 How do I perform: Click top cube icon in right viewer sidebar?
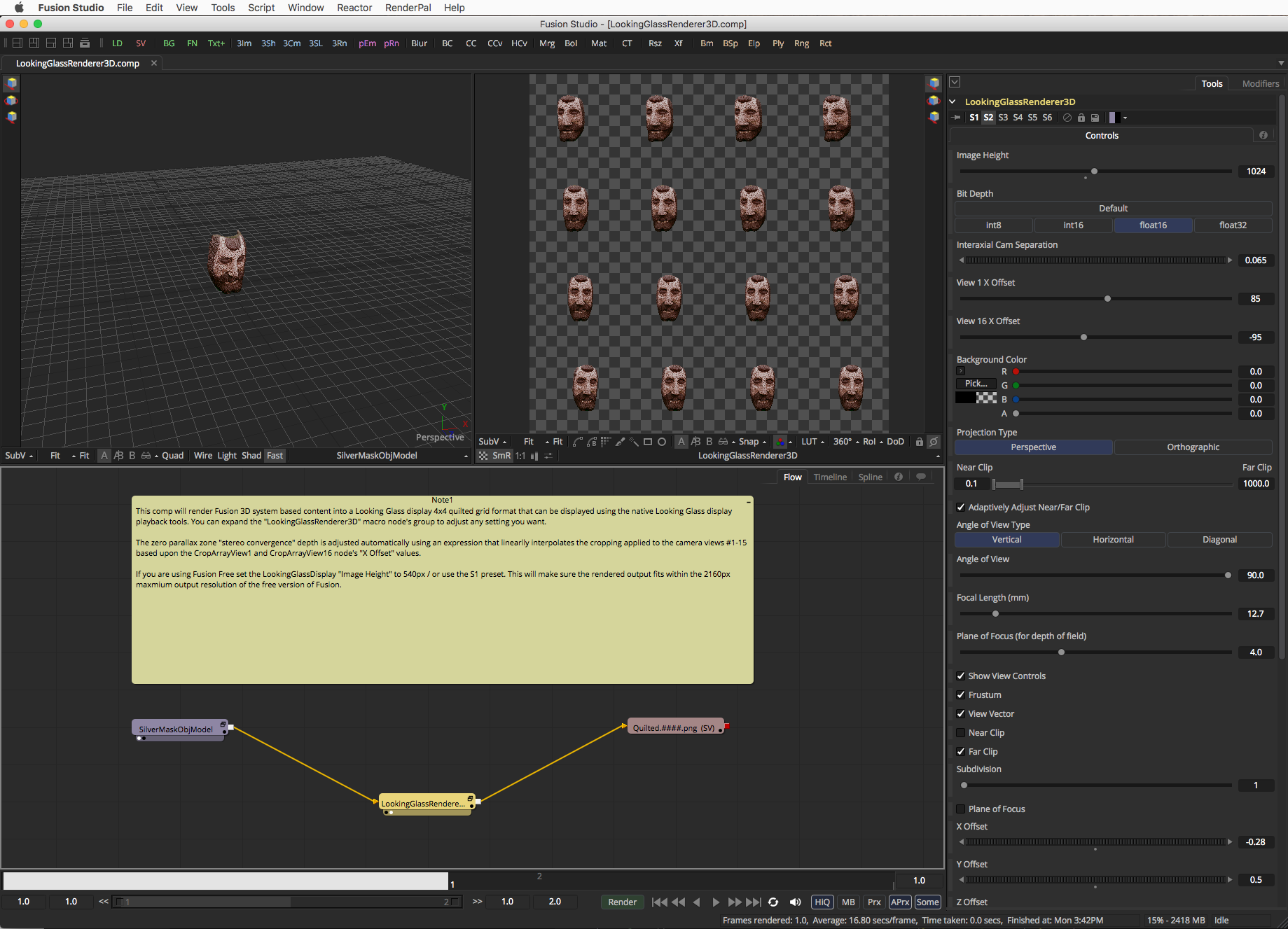(x=934, y=83)
